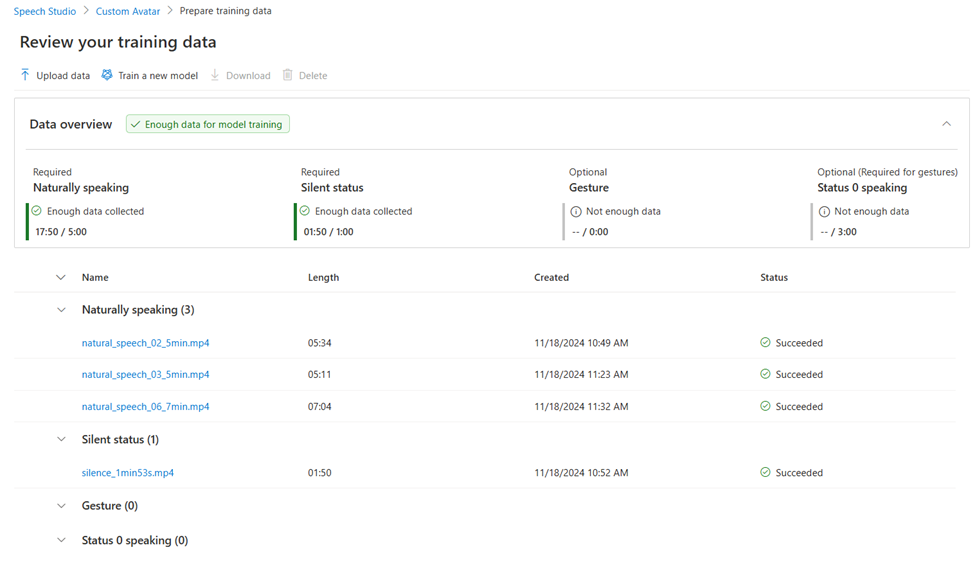The image size is (975, 561).
Task: Collapse the Data overview panel
Action: tap(946, 124)
